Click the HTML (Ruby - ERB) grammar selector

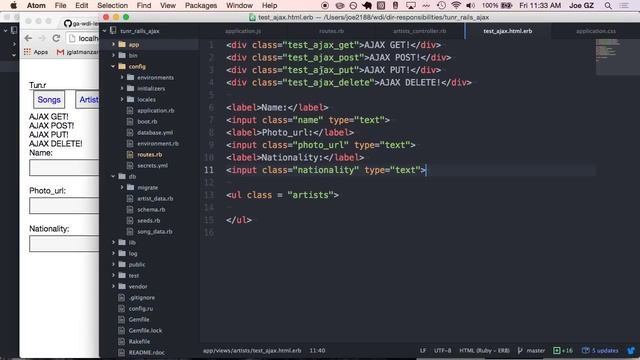tap(484, 350)
